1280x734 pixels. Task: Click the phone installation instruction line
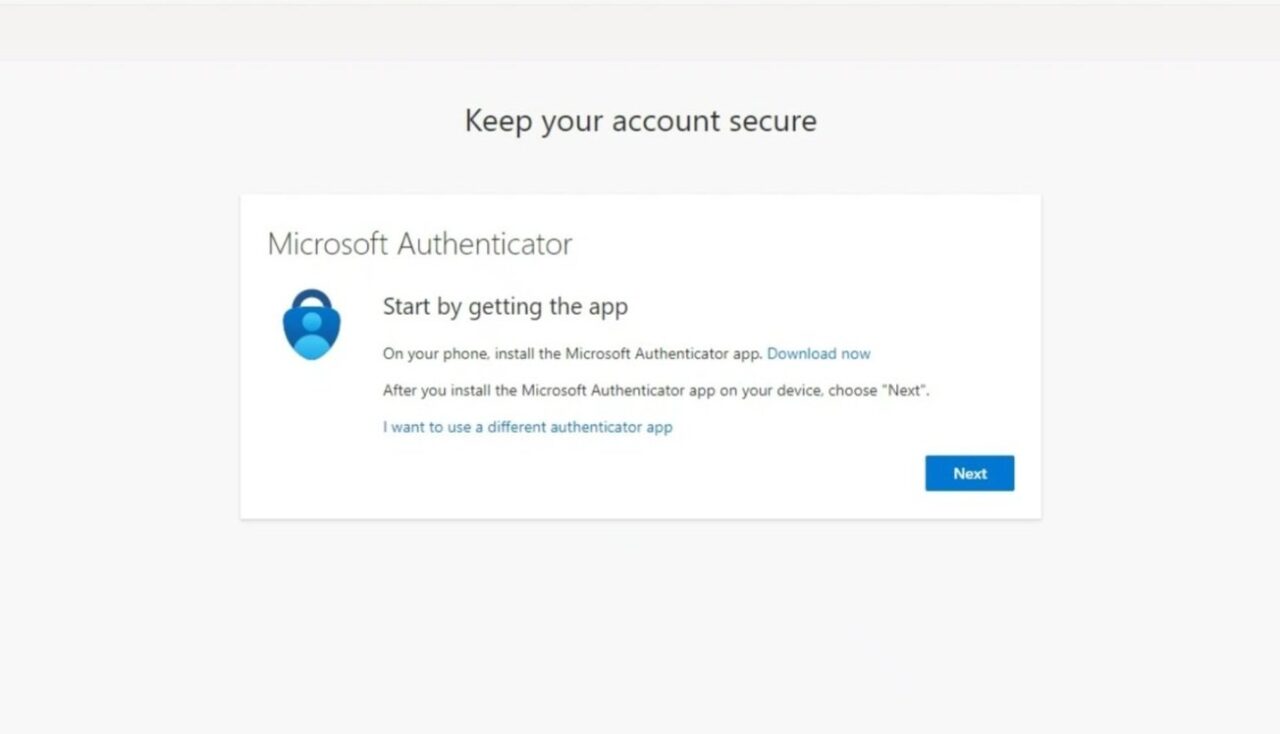tap(575, 353)
